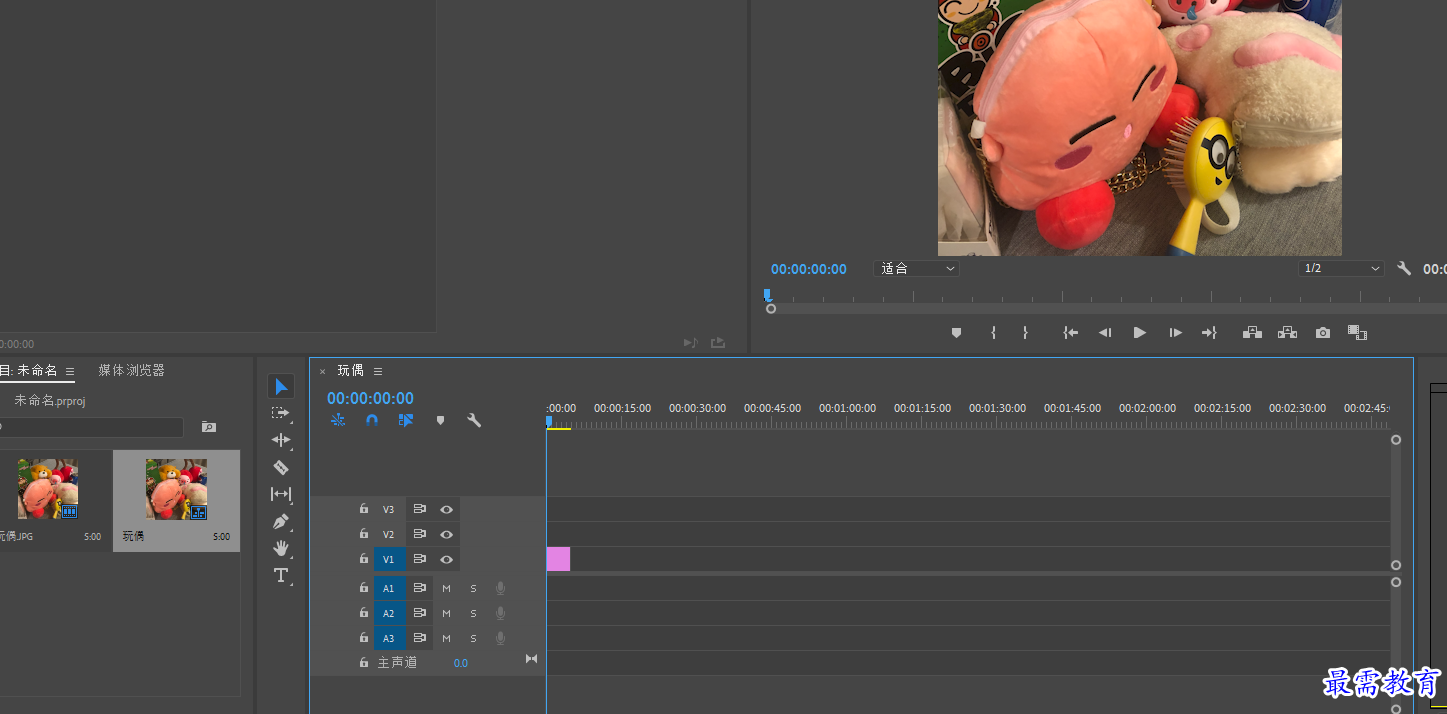This screenshot has height=714, width=1447.
Task: Toggle sync lock on V2 track
Action: coord(420,535)
